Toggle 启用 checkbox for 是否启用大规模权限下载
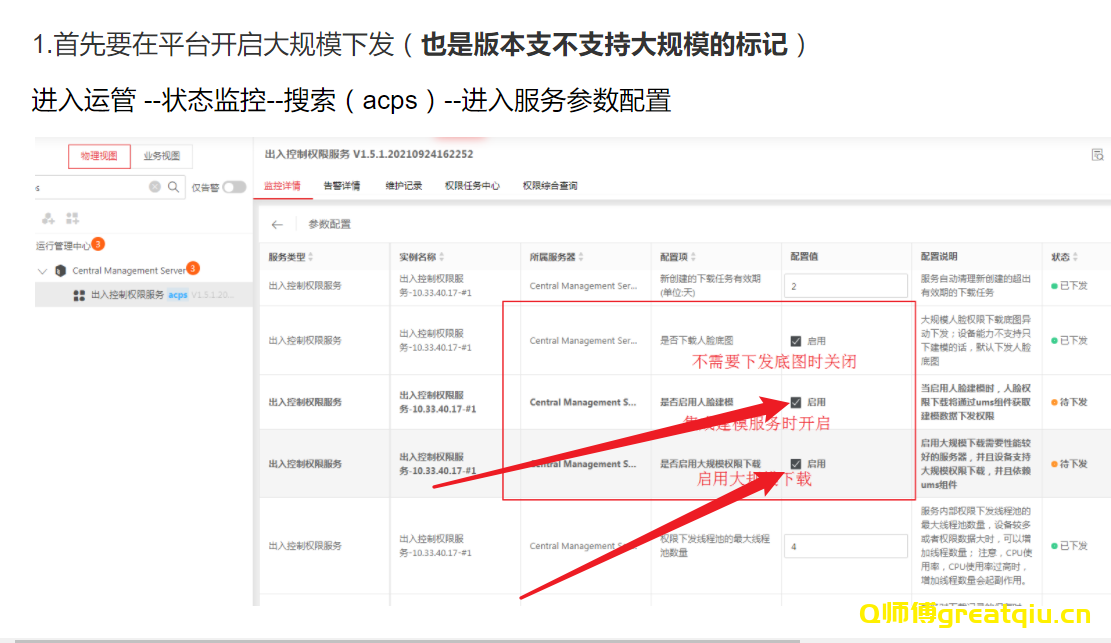The image size is (1111, 643). coord(796,464)
